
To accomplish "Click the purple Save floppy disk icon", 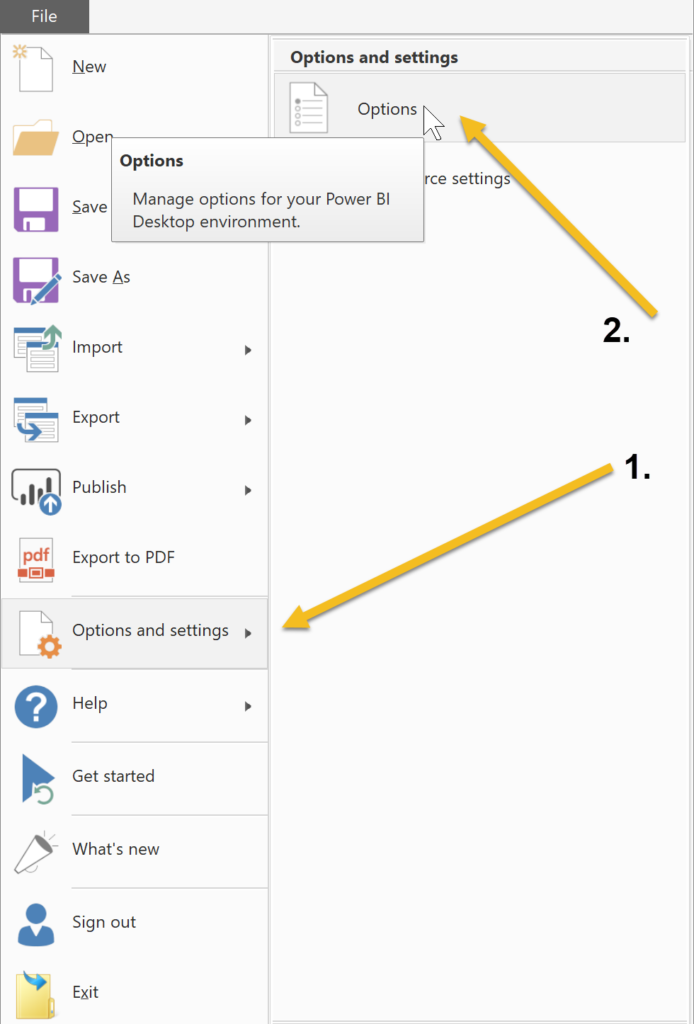I will (x=35, y=209).
